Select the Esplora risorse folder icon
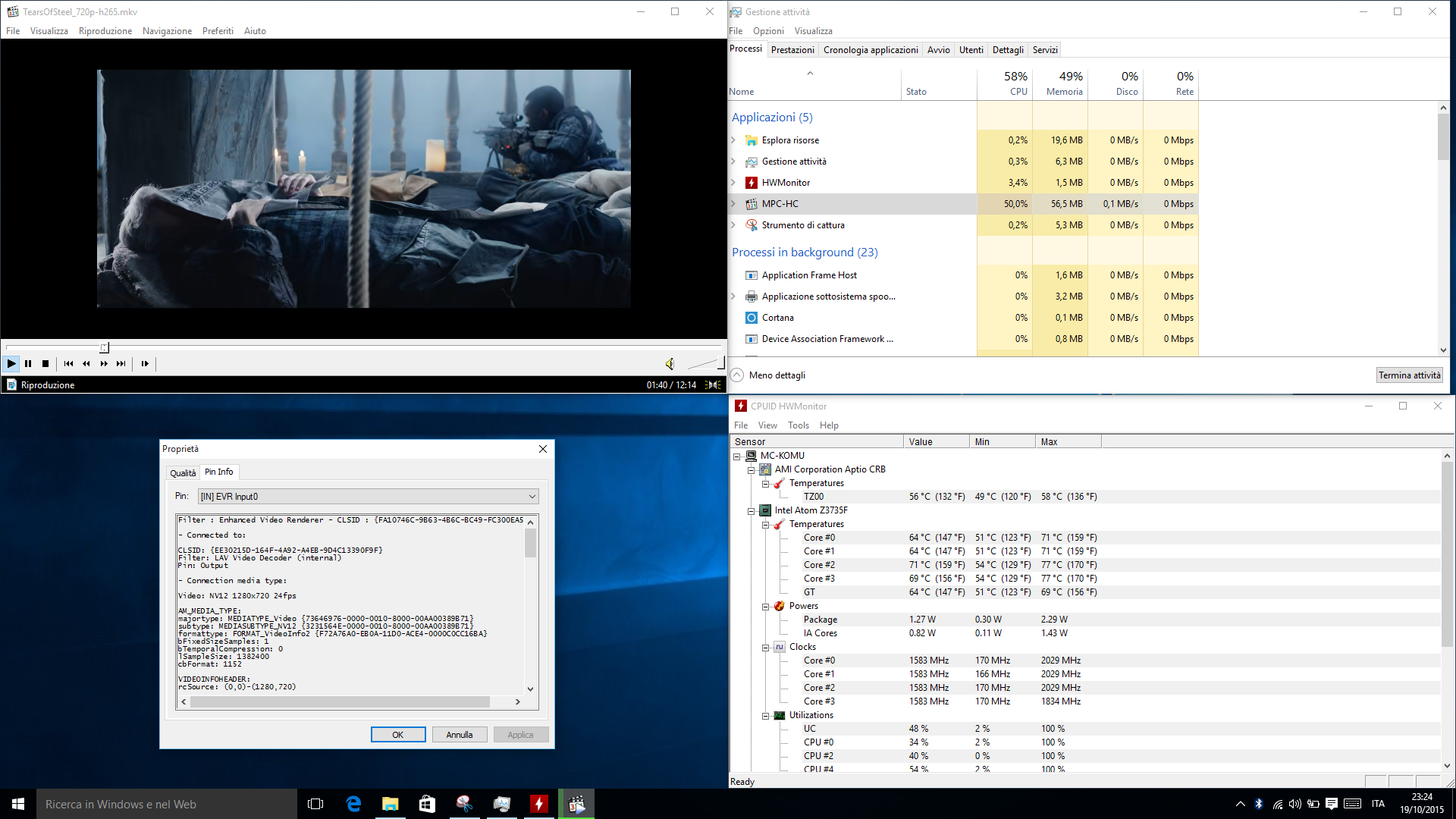 [752, 140]
